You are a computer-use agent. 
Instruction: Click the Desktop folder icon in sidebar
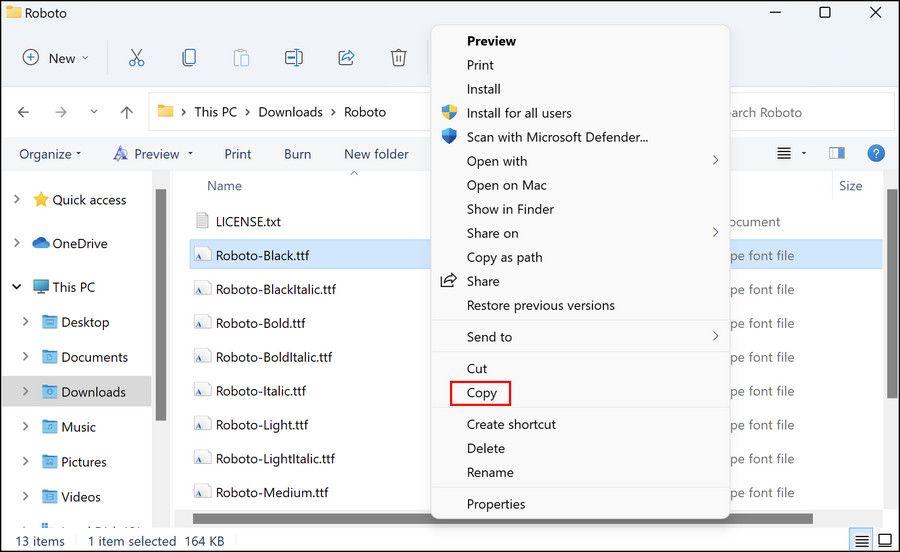click(x=50, y=321)
